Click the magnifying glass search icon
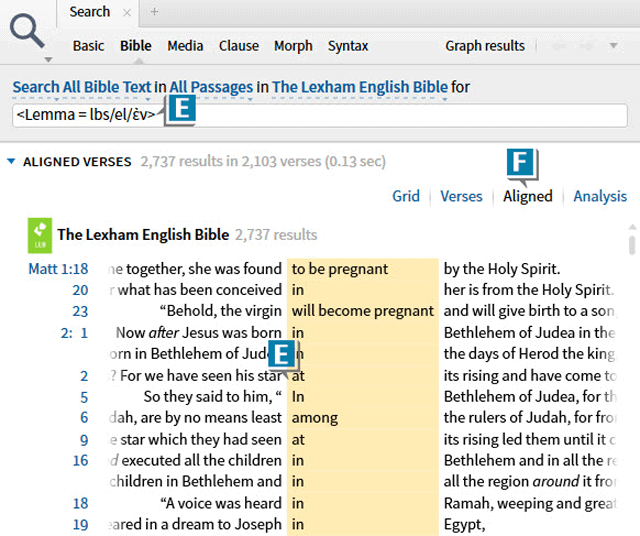 27,34
